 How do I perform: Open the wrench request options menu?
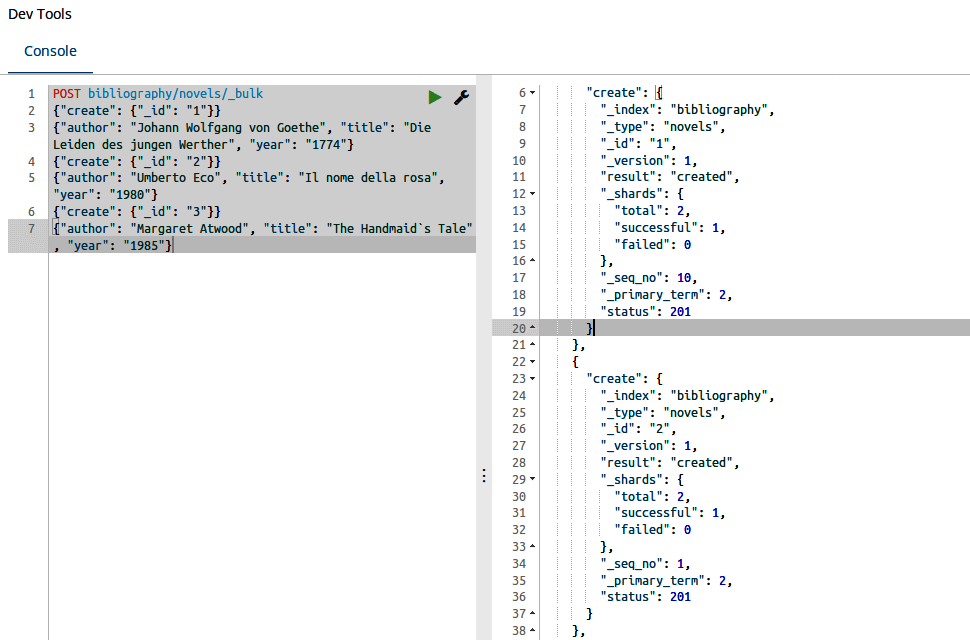[x=461, y=97]
